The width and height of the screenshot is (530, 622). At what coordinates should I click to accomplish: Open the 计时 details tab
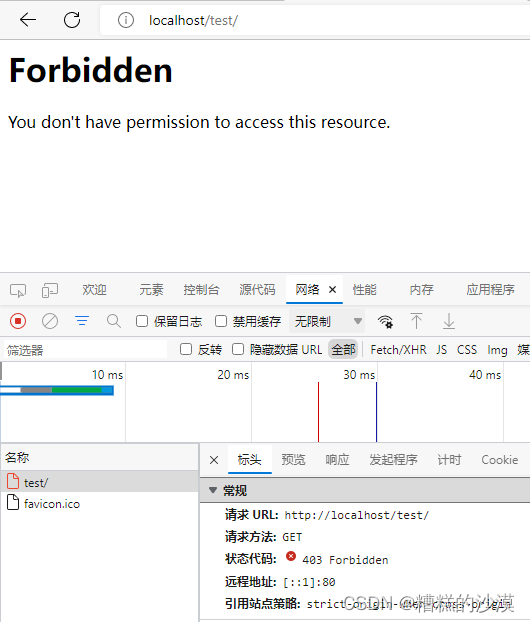coord(449,460)
